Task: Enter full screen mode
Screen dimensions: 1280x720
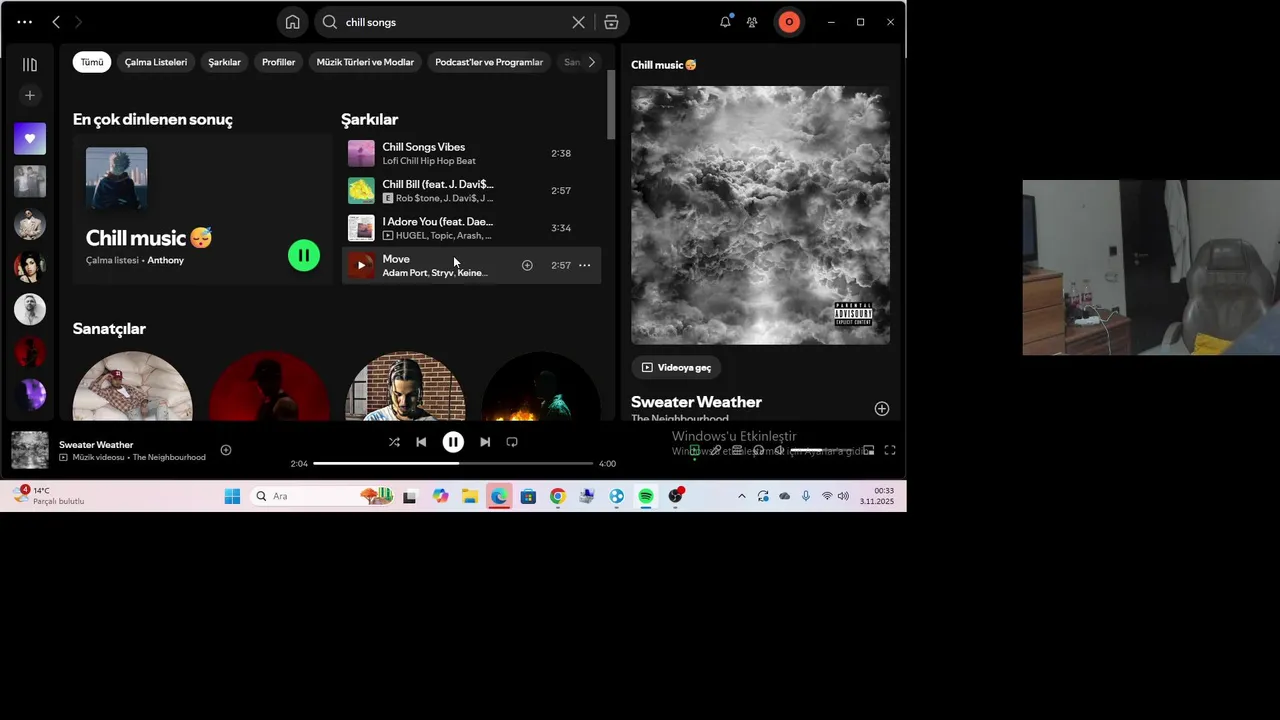Action: [x=890, y=451]
